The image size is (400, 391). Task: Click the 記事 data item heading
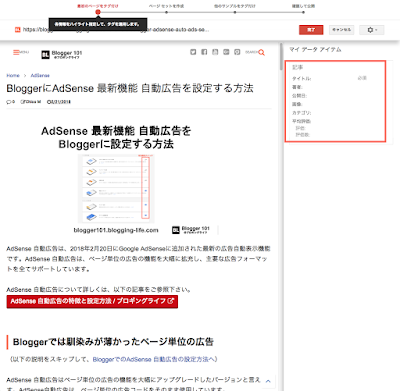click(x=298, y=68)
